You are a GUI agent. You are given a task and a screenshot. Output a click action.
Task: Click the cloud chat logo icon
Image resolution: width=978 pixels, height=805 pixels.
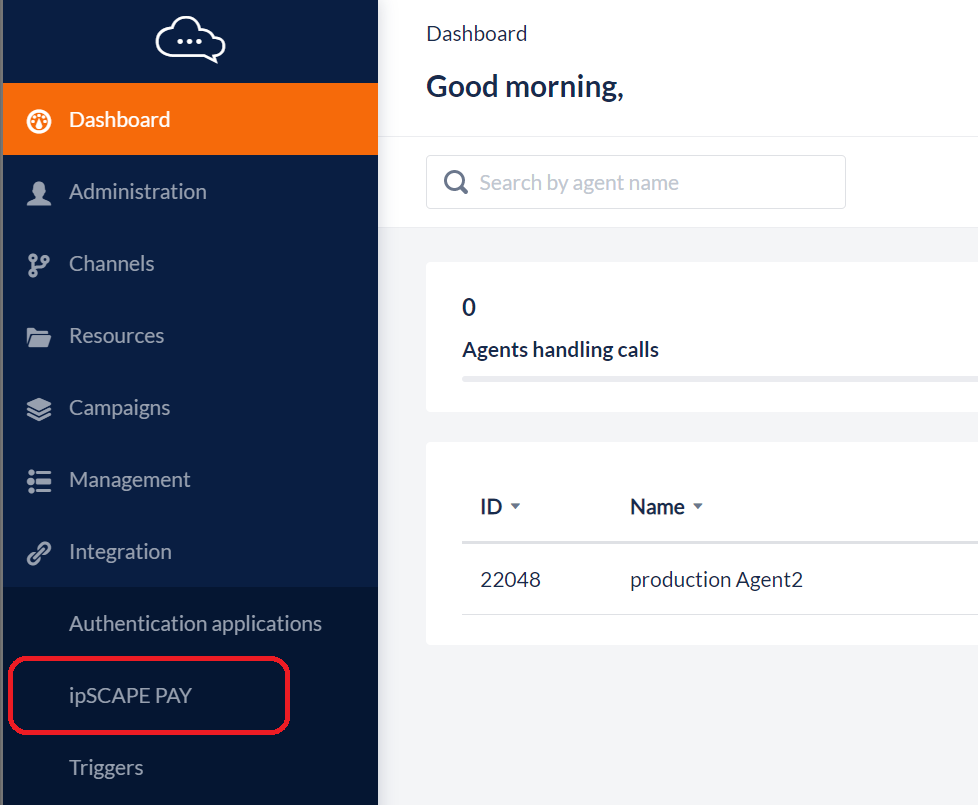point(190,41)
